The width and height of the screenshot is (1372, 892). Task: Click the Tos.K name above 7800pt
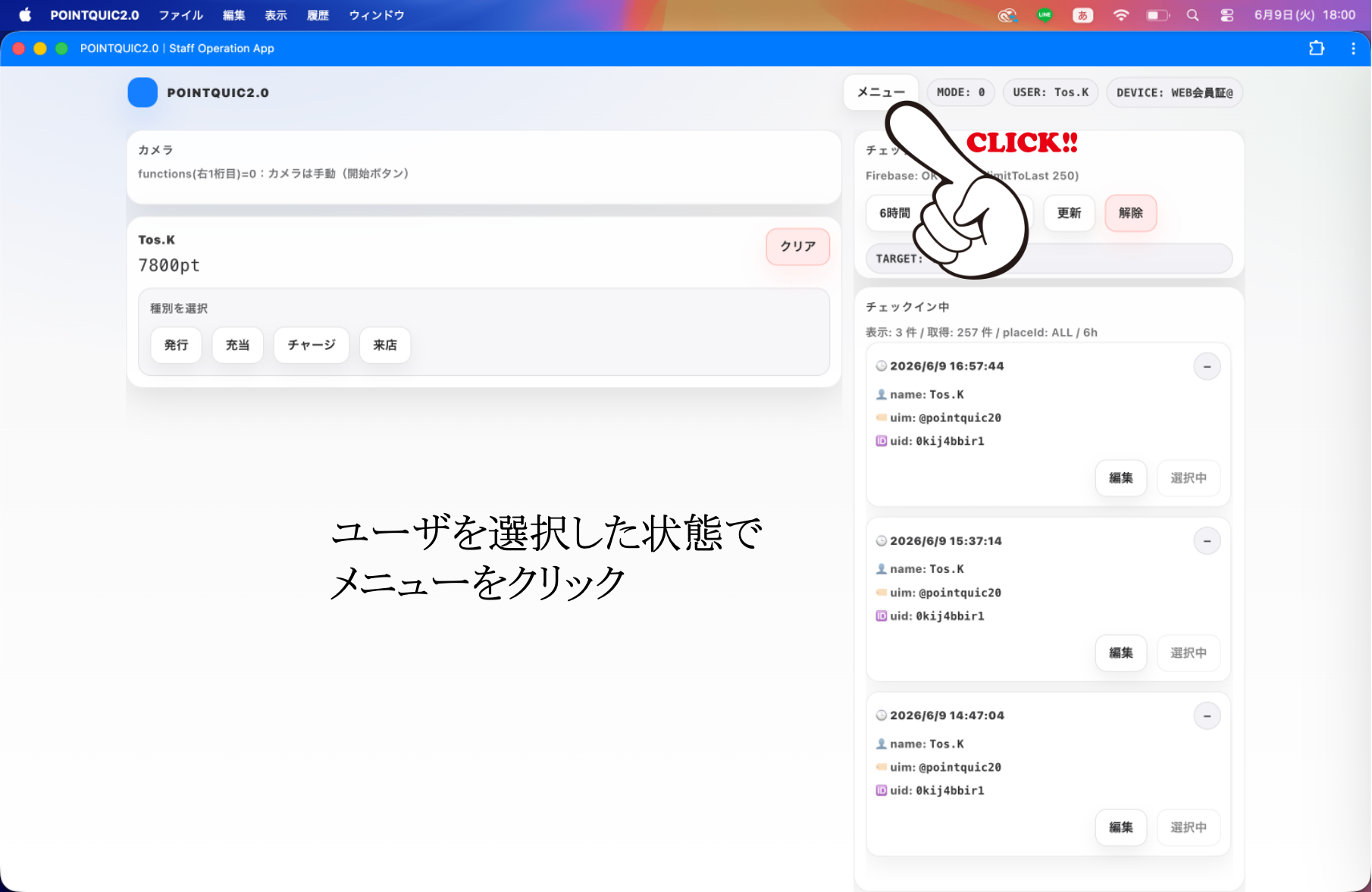tap(156, 240)
